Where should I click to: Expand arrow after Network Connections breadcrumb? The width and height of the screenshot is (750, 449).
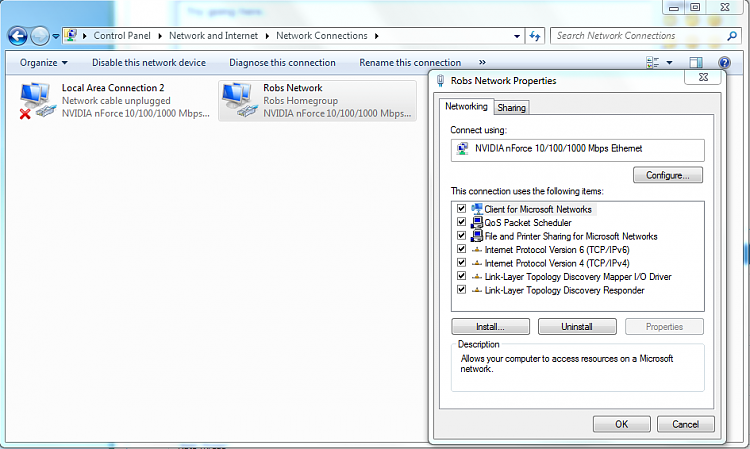(x=376, y=36)
